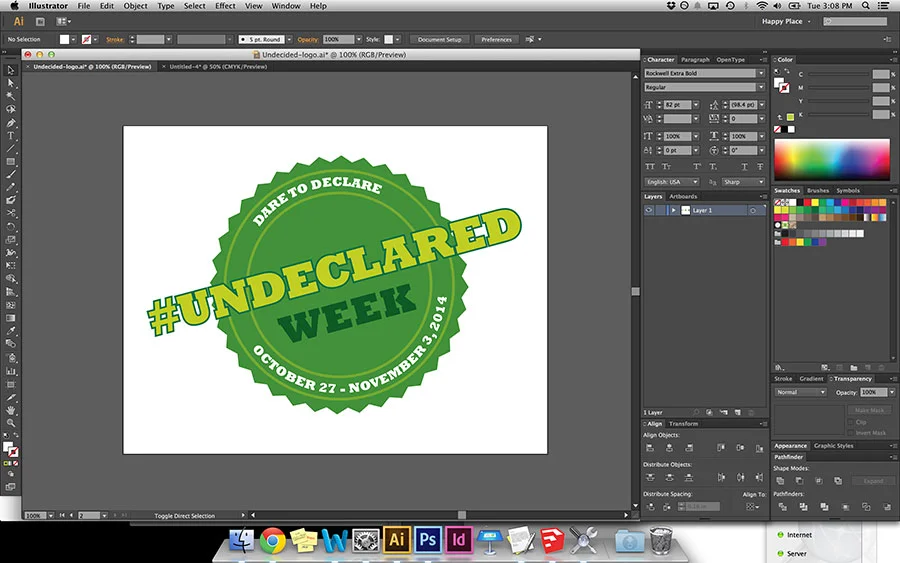The width and height of the screenshot is (900, 563).
Task: Choose the Rotate tool
Action: pyautogui.click(x=10, y=227)
